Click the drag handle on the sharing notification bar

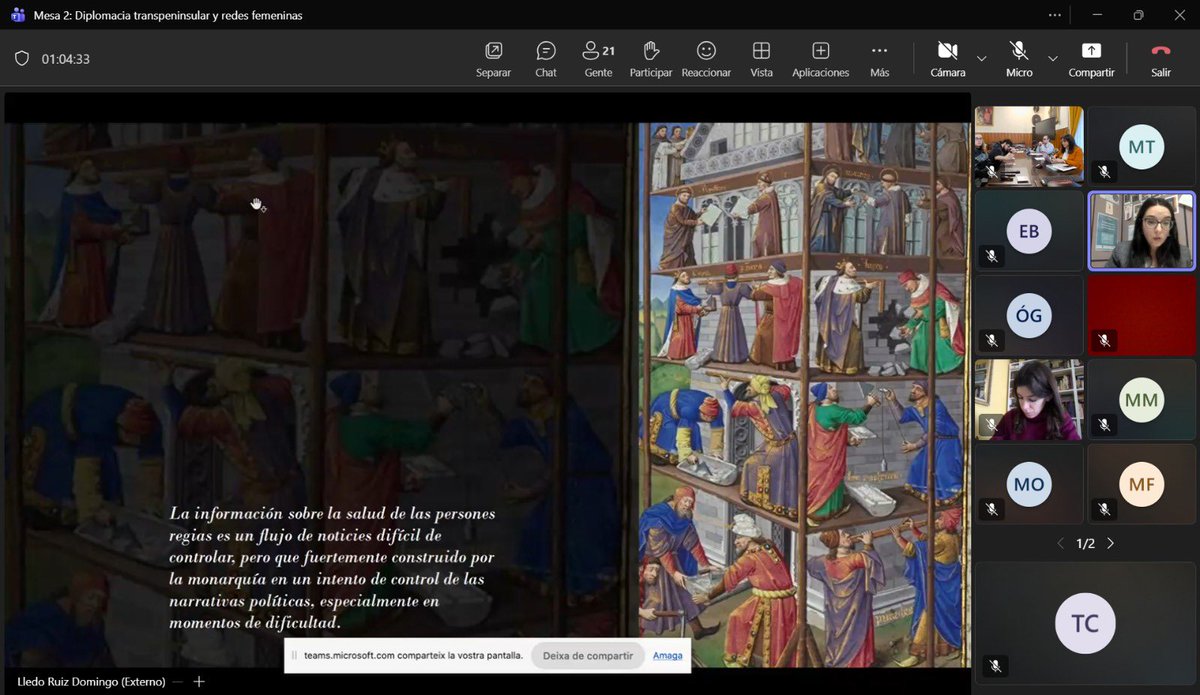294,656
